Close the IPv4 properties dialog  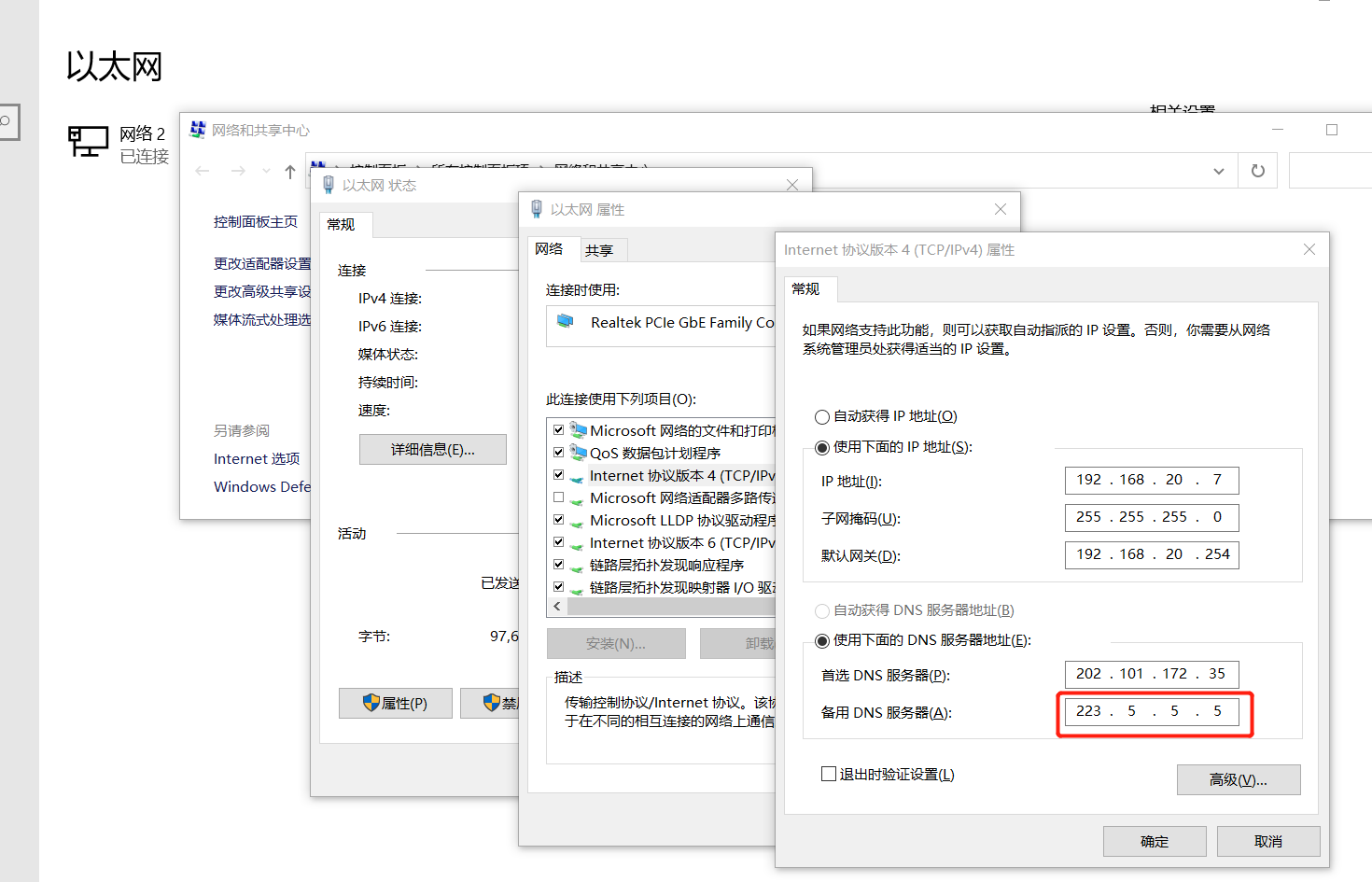(x=1309, y=249)
